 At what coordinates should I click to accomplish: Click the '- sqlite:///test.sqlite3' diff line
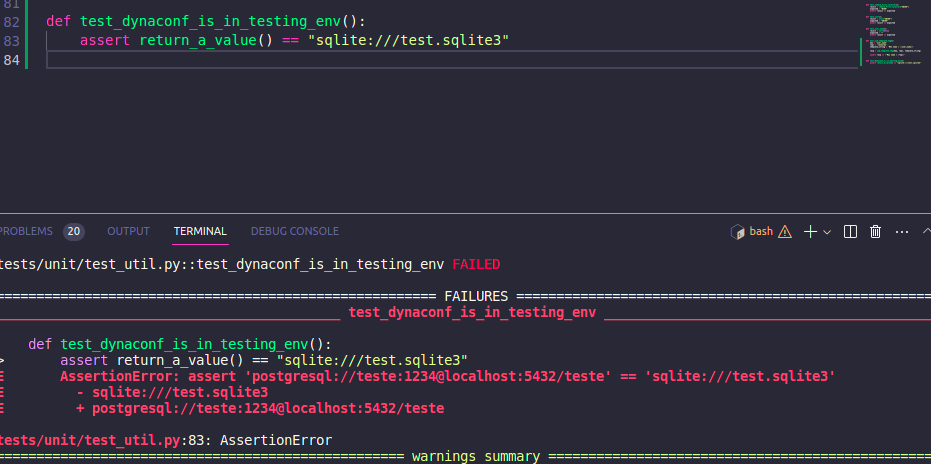point(172,392)
